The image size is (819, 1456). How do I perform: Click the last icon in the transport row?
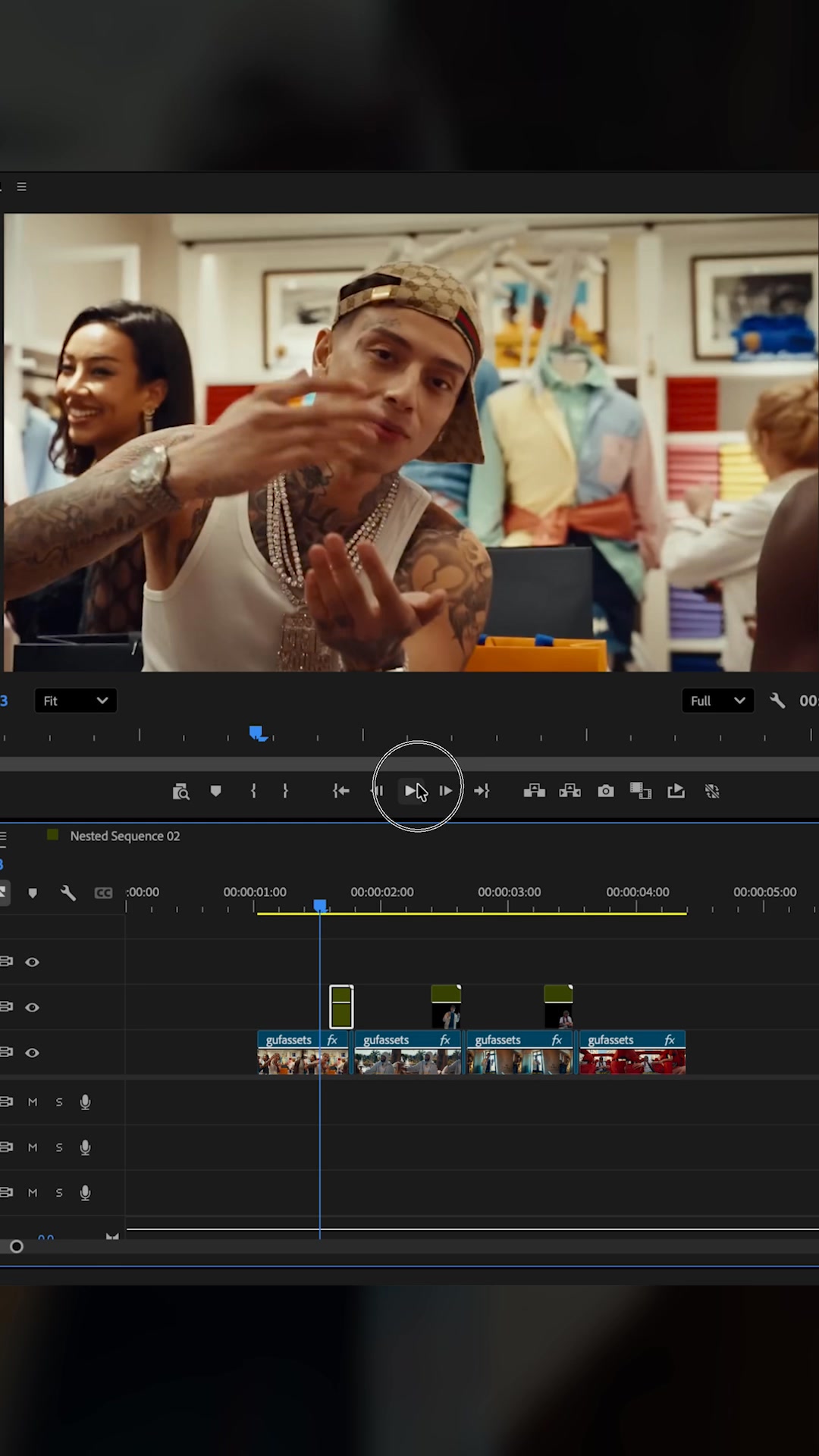click(712, 791)
